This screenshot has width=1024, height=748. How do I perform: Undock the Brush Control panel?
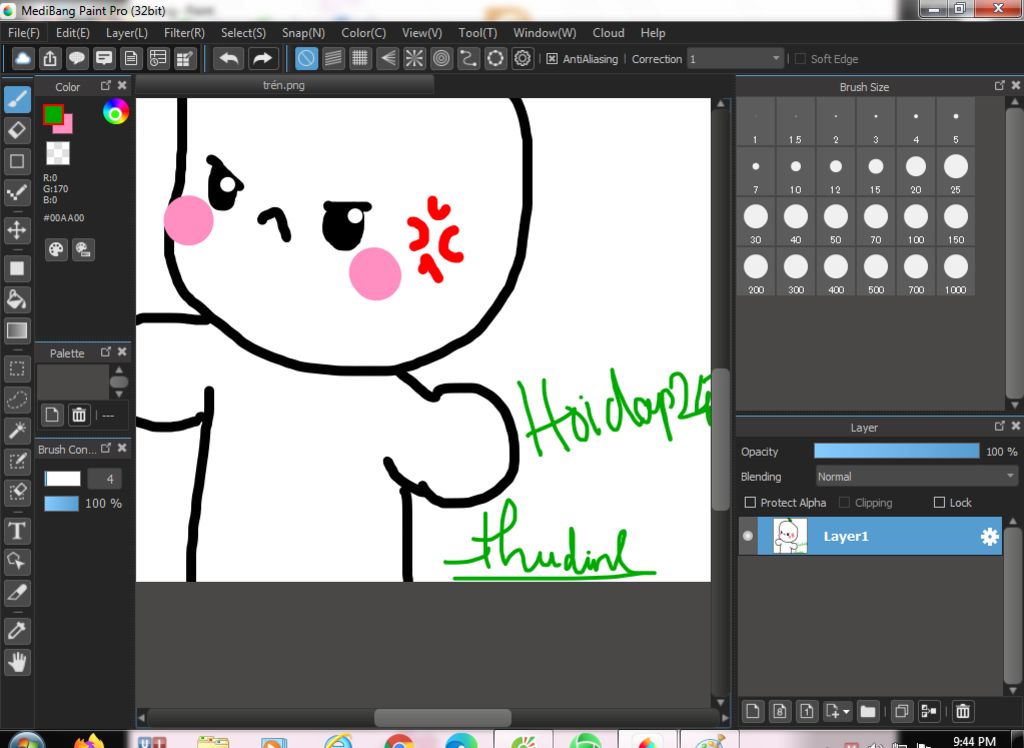coord(105,448)
